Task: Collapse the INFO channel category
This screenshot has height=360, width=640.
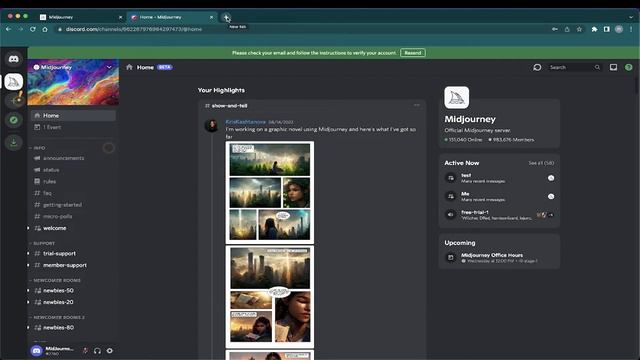Action: pos(38,148)
